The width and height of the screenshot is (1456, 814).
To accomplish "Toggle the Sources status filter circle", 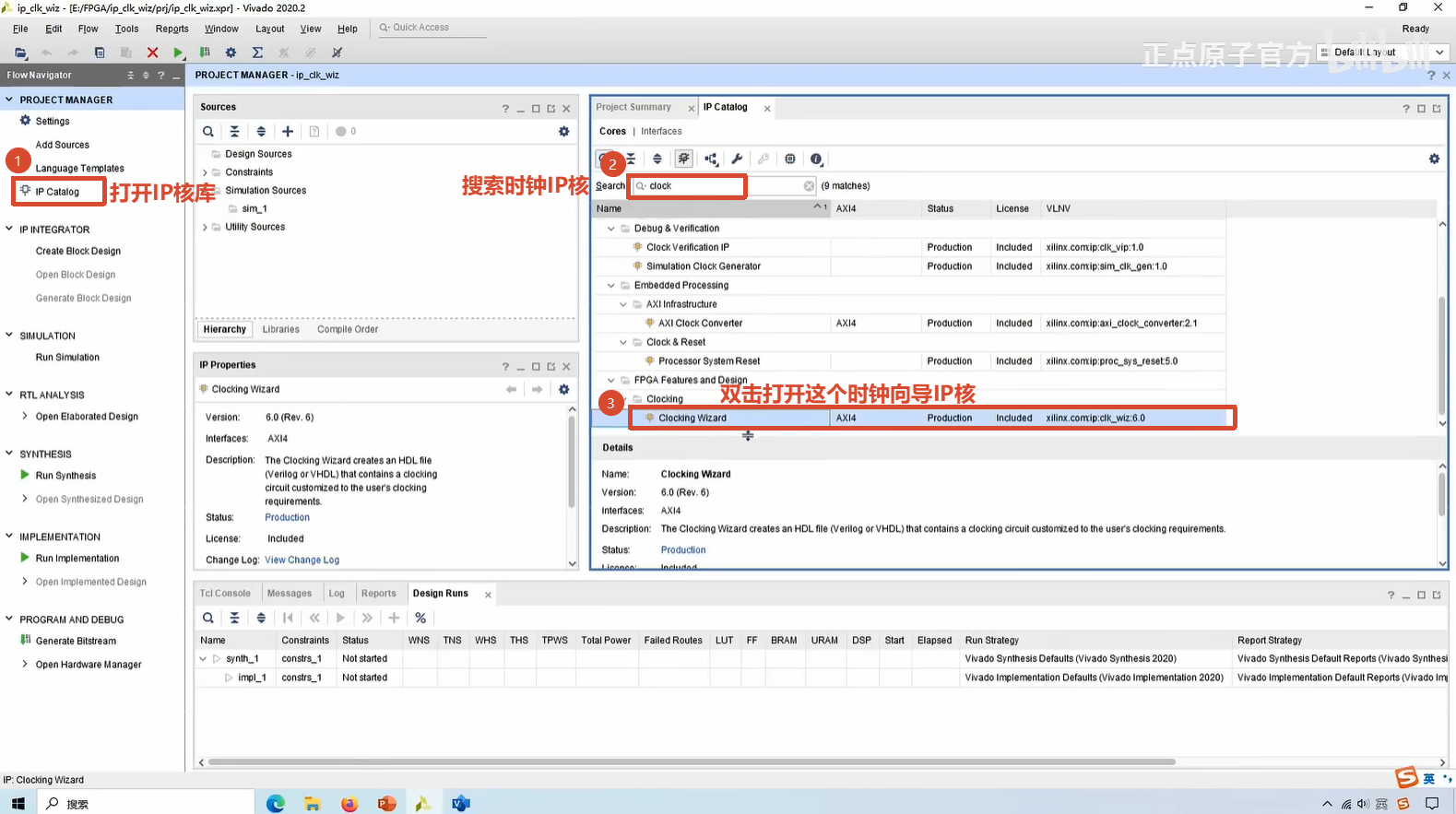I will pyautogui.click(x=341, y=132).
